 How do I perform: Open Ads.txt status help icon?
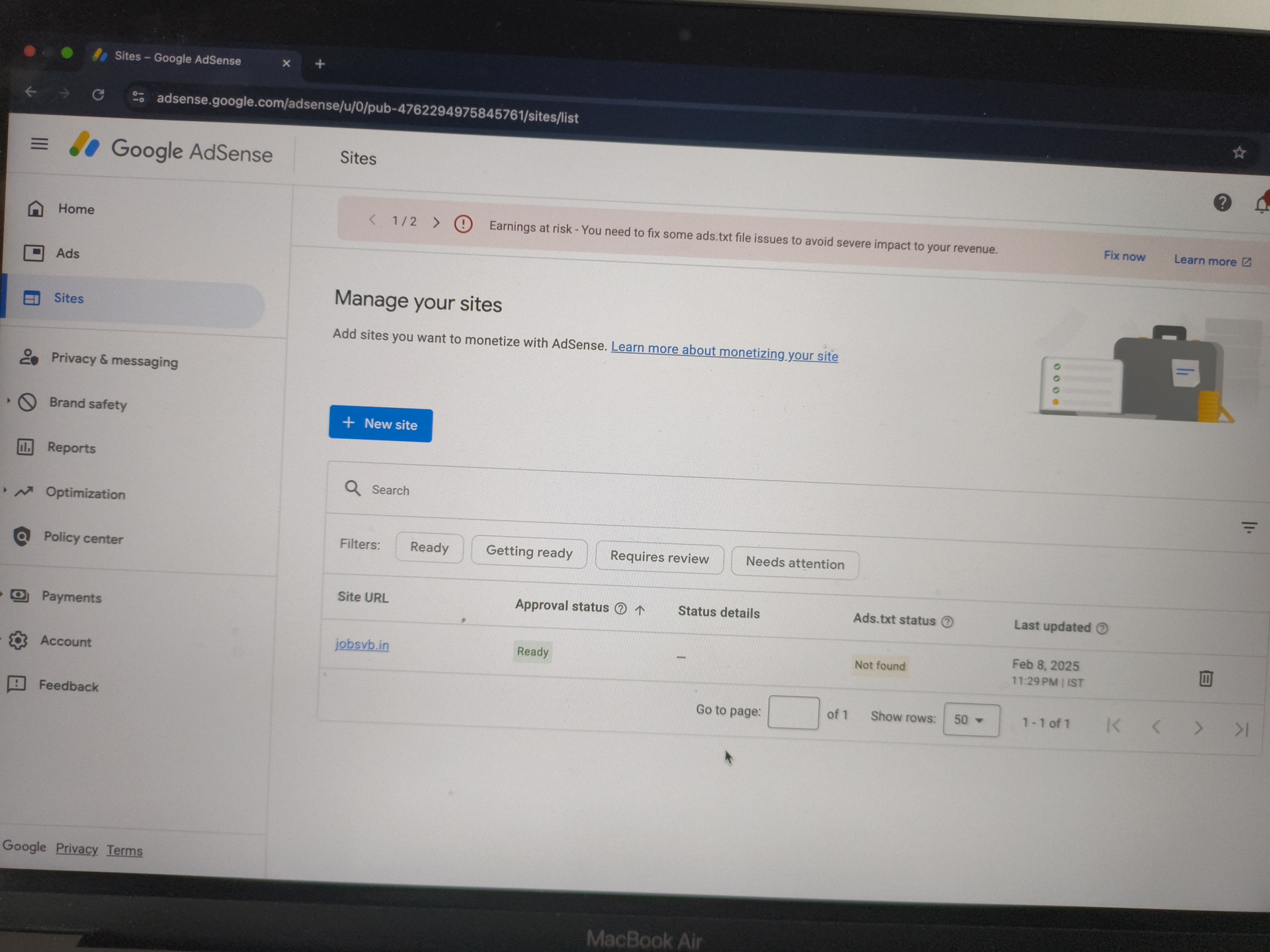coord(947,621)
